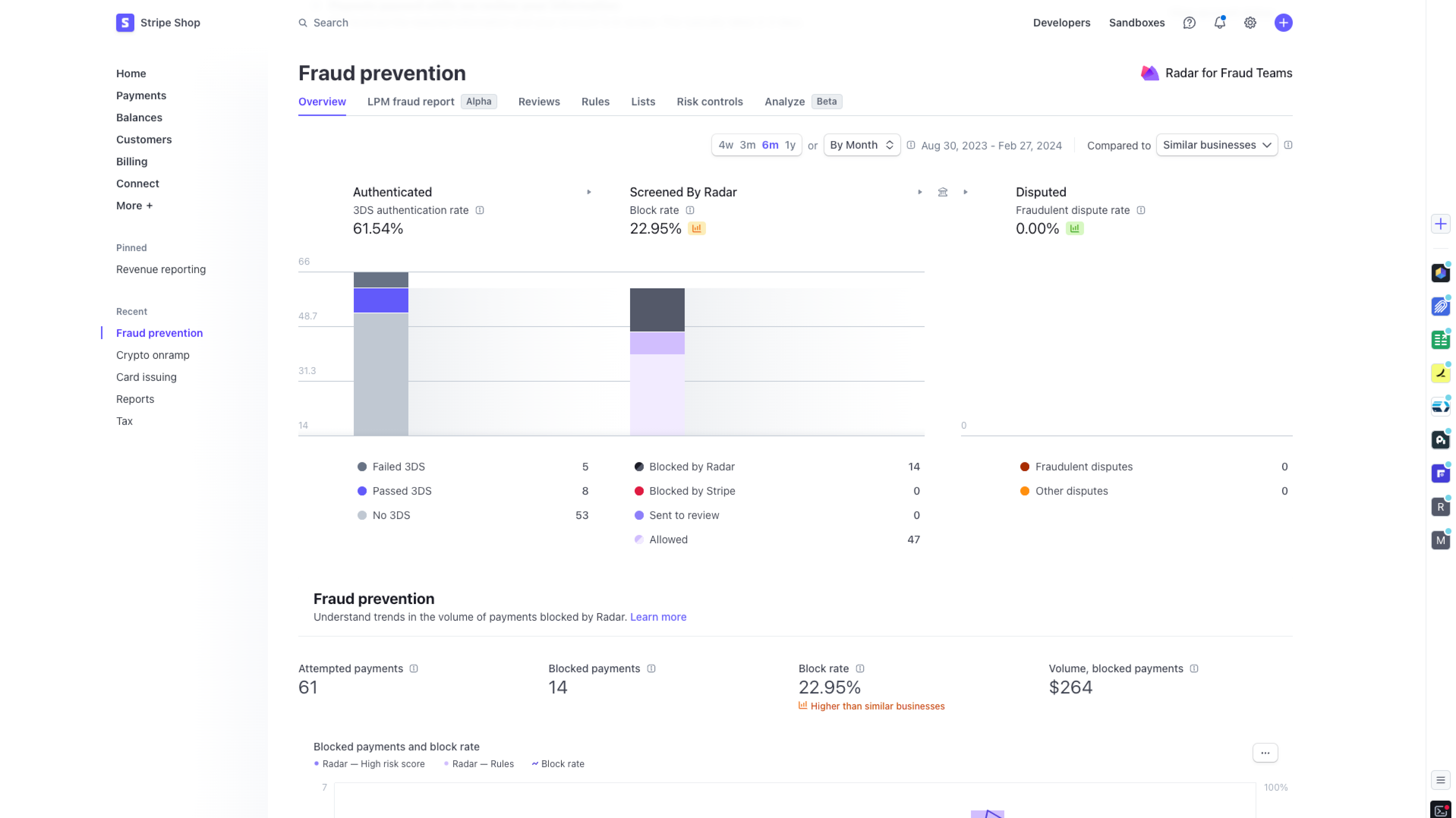Click the plus icon in right side panel
Image resolution: width=1456 pixels, height=818 pixels.
click(1441, 224)
